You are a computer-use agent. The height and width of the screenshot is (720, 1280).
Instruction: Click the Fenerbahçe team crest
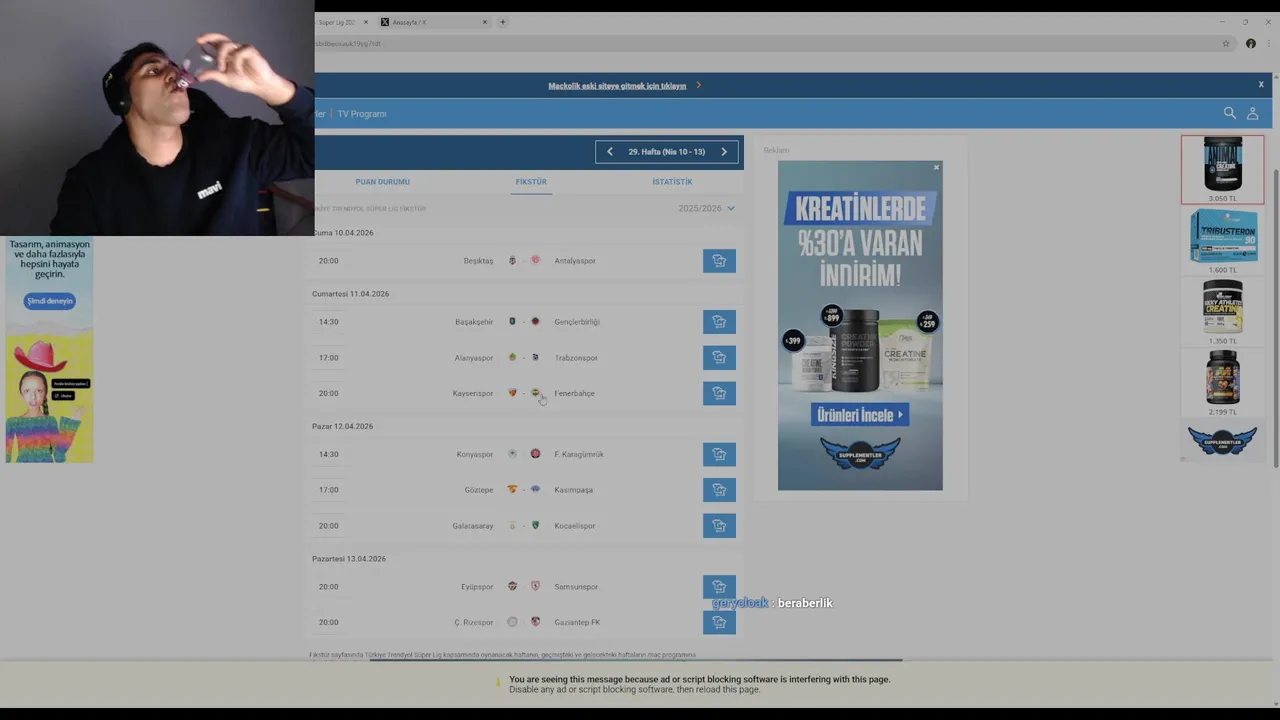(535, 393)
